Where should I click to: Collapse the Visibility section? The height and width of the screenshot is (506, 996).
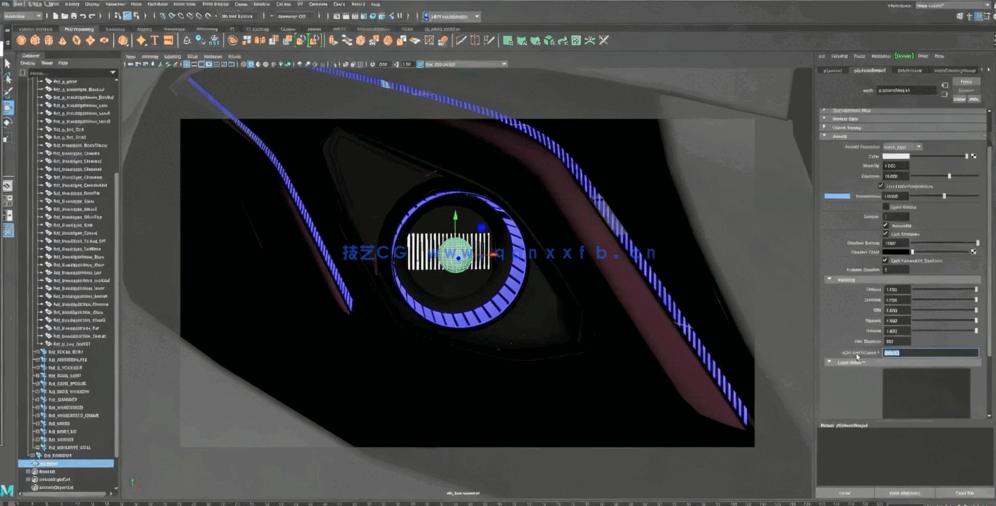pos(829,280)
